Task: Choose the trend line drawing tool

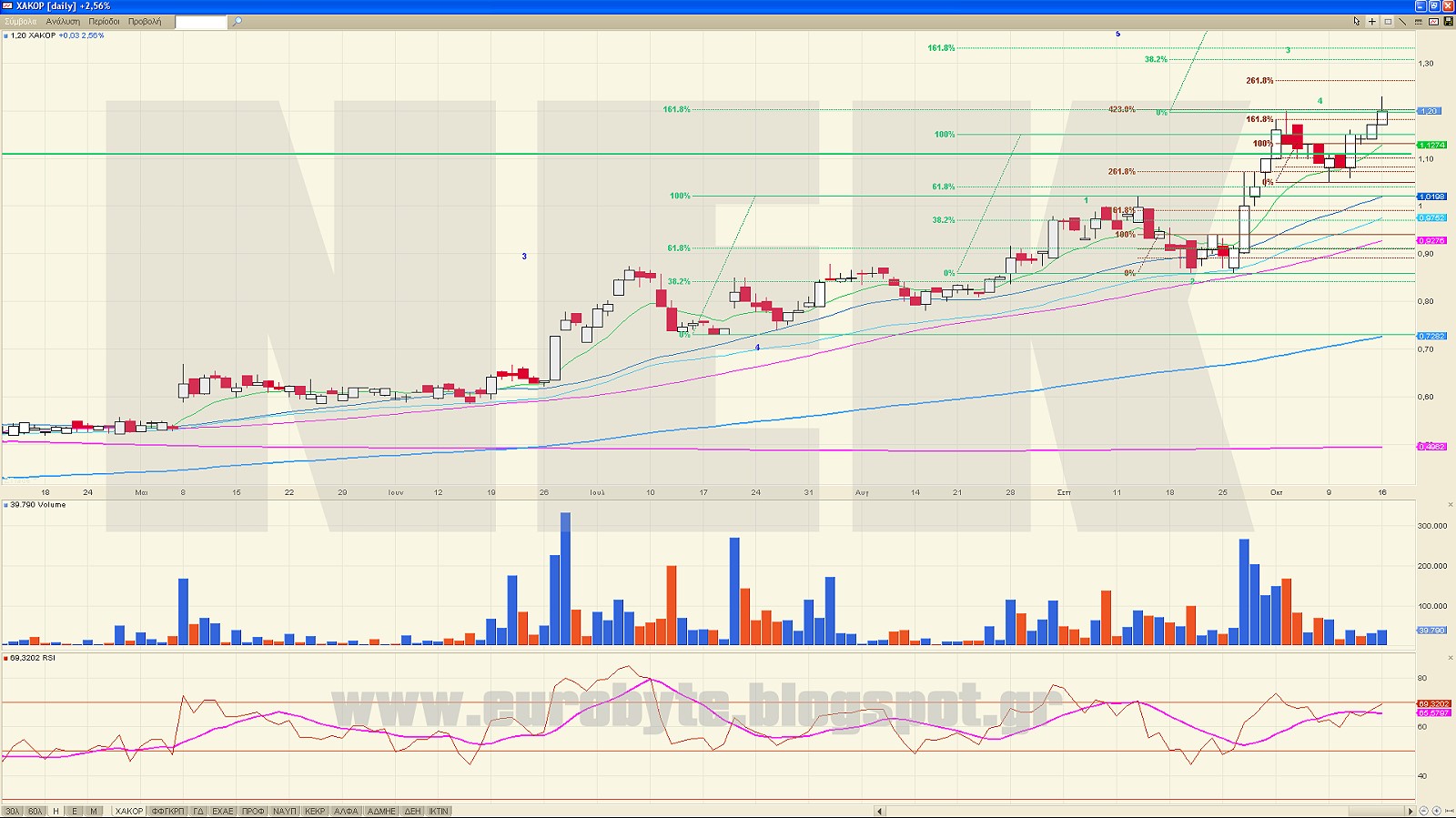Action: coord(1402,22)
